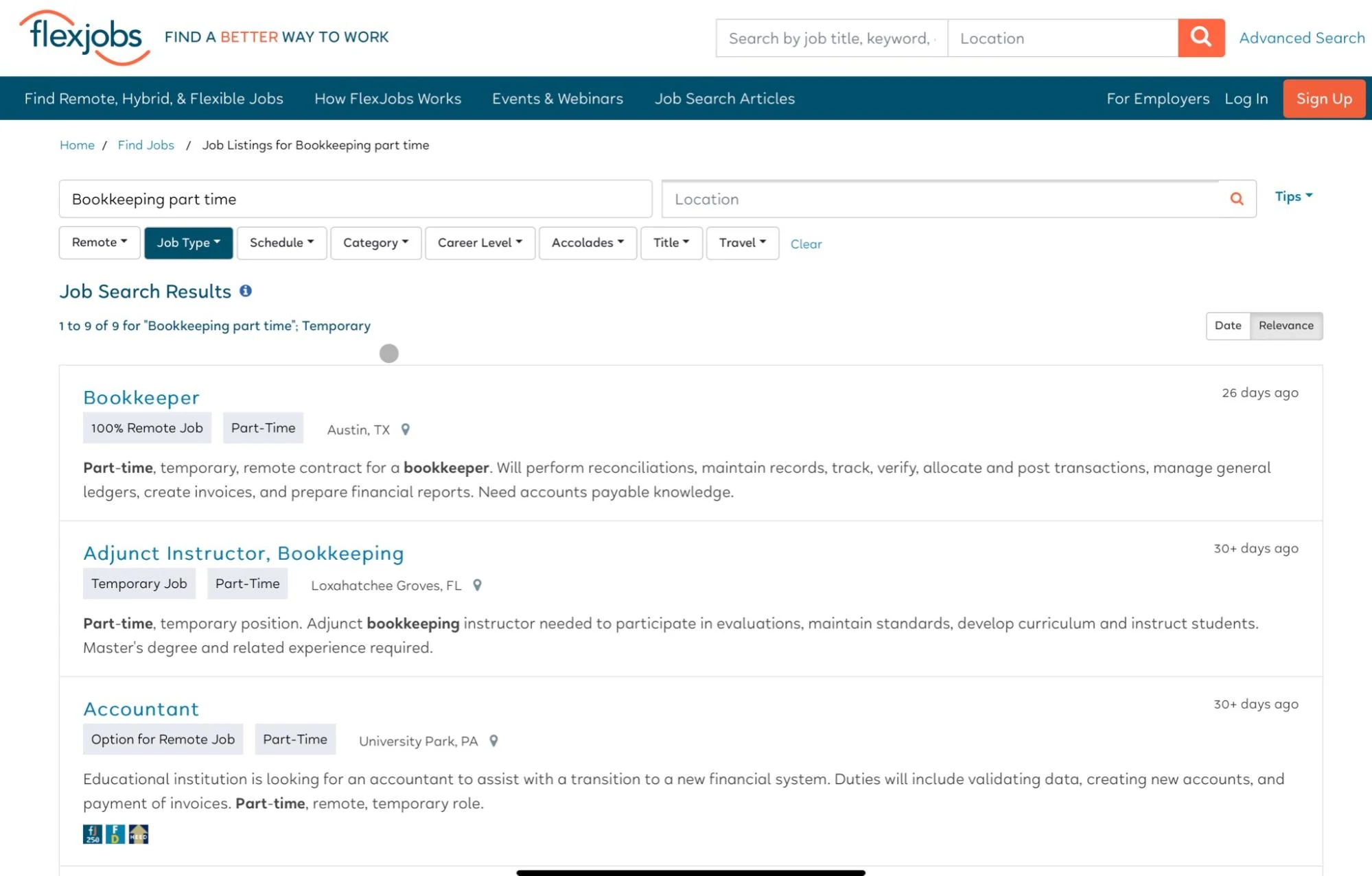Open the Adjunct Instructor, Bookkeeping listing

pos(243,553)
